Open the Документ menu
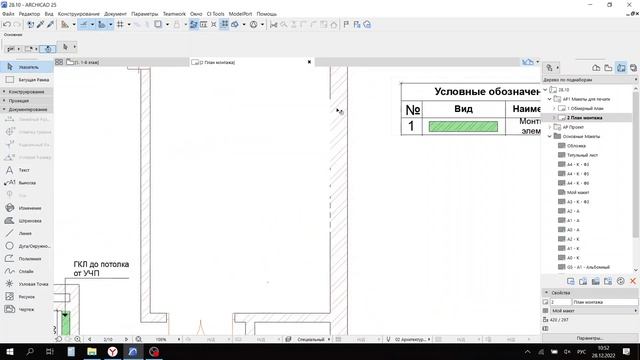This screenshot has height=360, width=640. 115,14
